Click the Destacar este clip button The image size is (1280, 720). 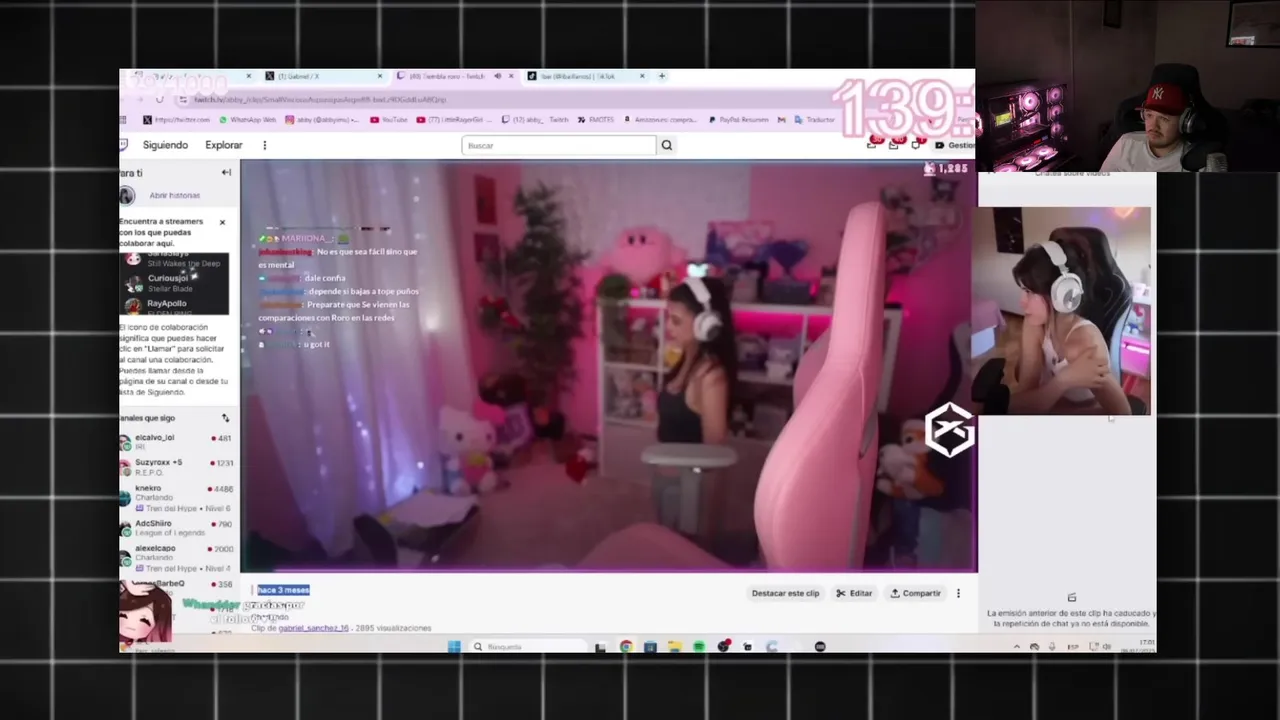[x=785, y=593]
